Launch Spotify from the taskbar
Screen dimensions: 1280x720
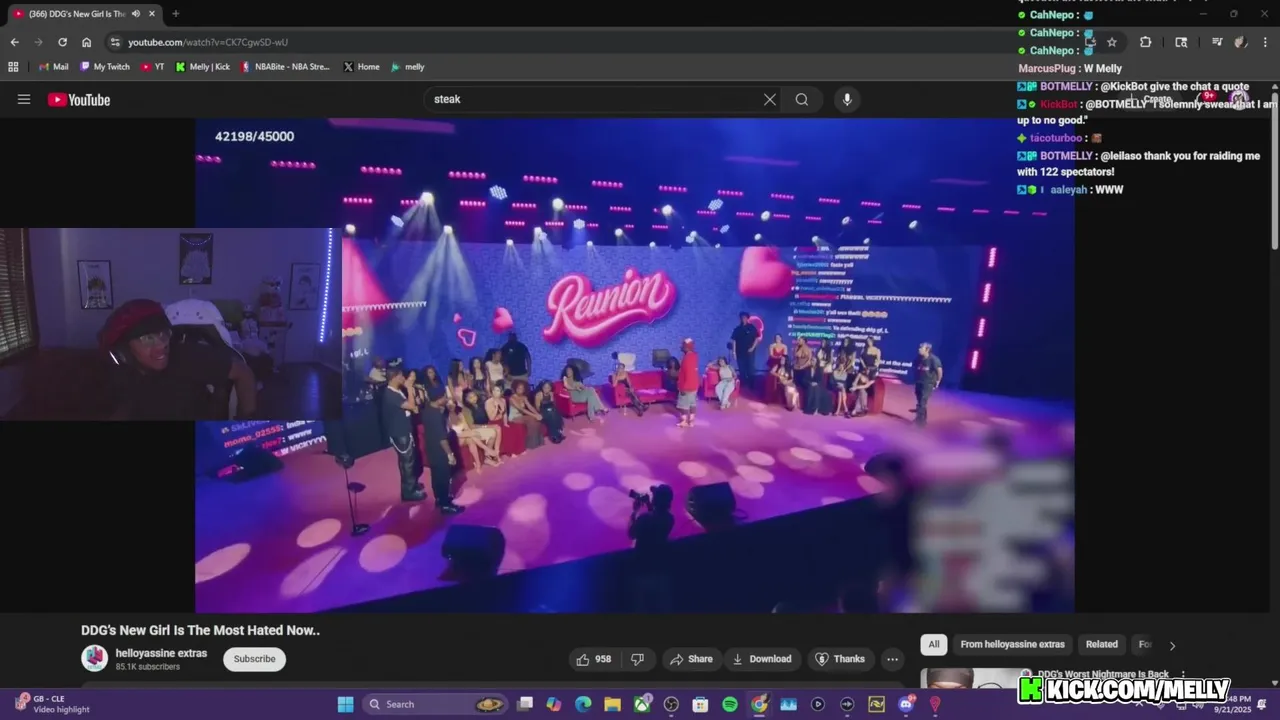coord(730,704)
